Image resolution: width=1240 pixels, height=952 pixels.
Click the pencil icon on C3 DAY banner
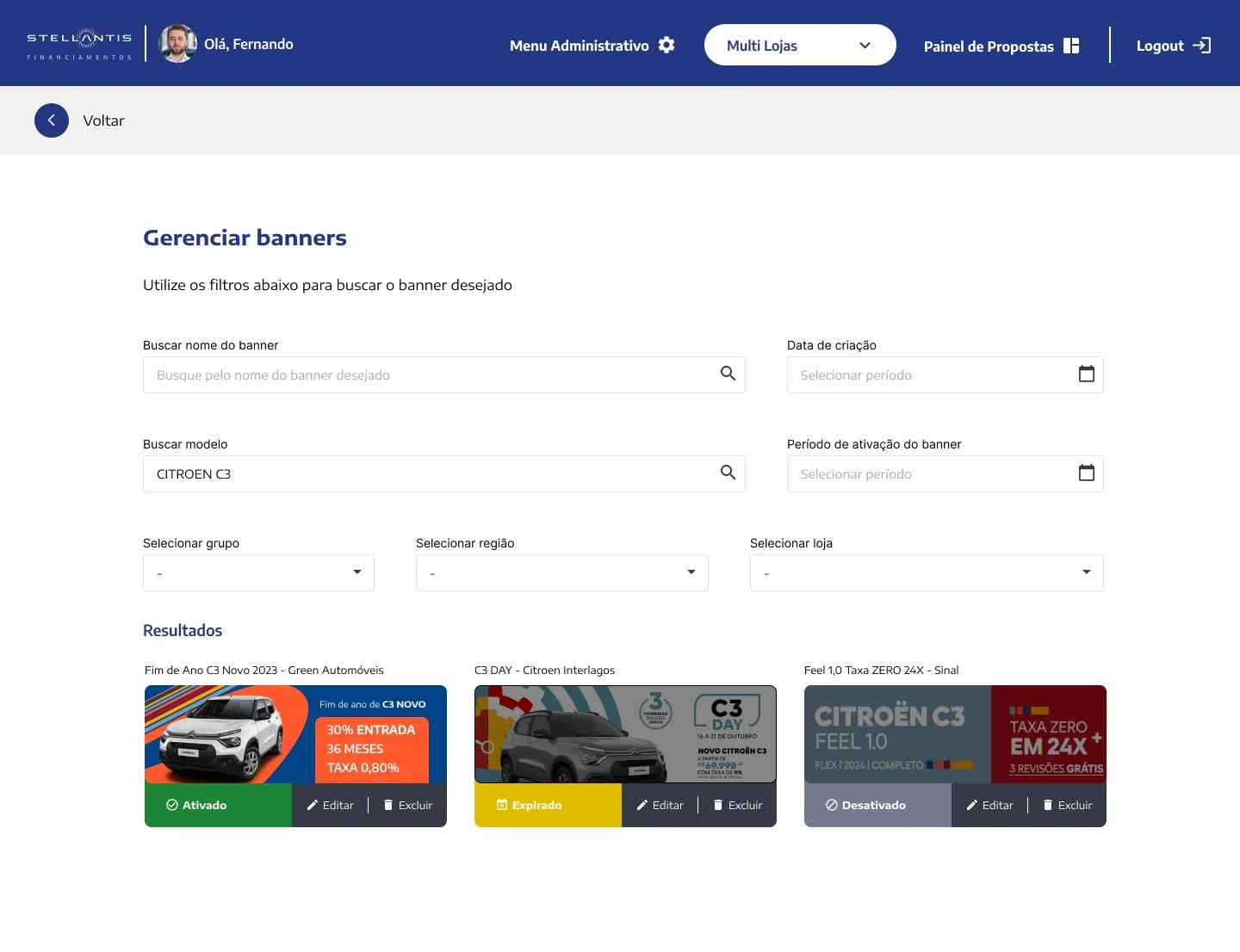(x=642, y=805)
